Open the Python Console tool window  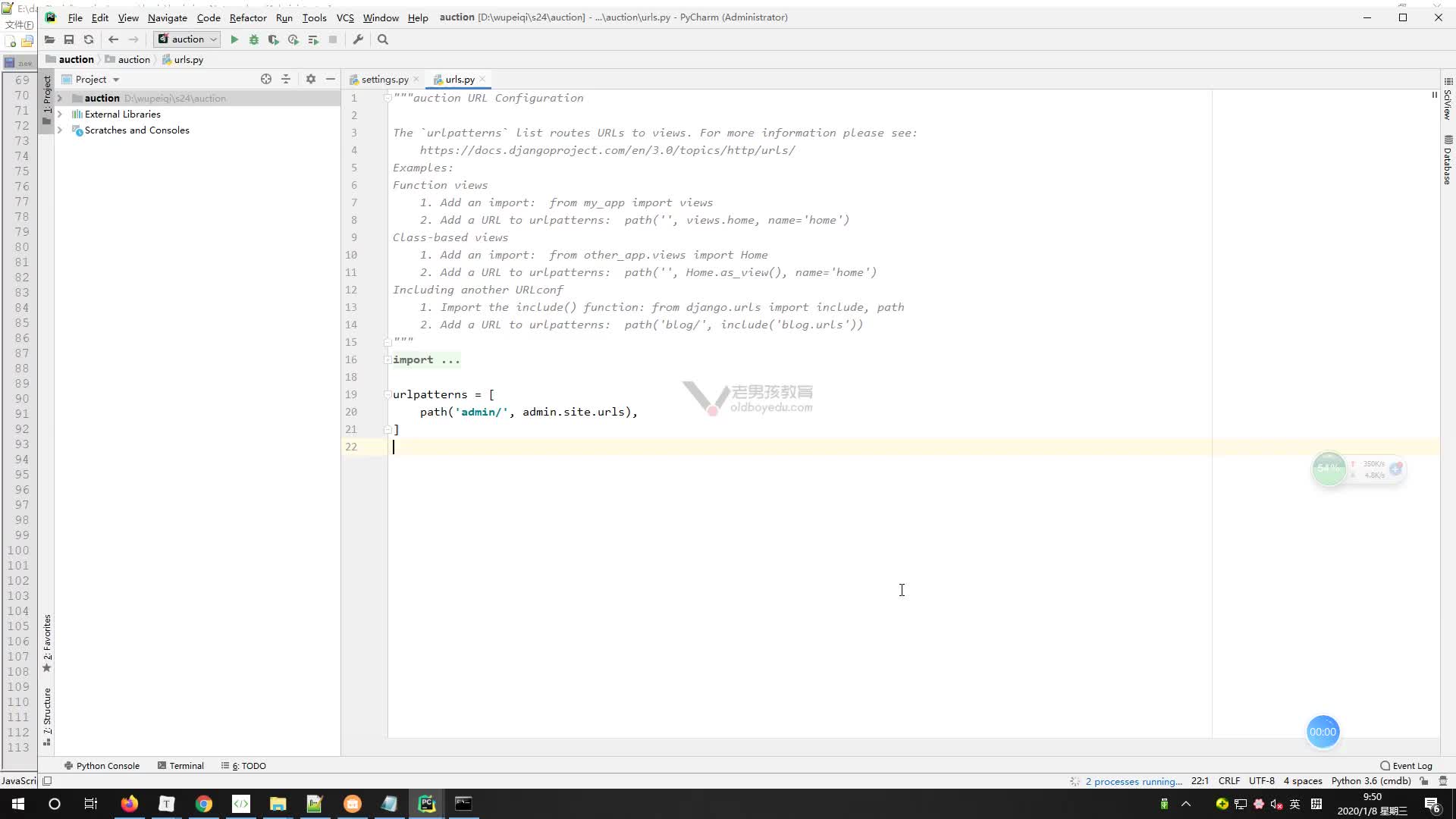tap(102, 766)
